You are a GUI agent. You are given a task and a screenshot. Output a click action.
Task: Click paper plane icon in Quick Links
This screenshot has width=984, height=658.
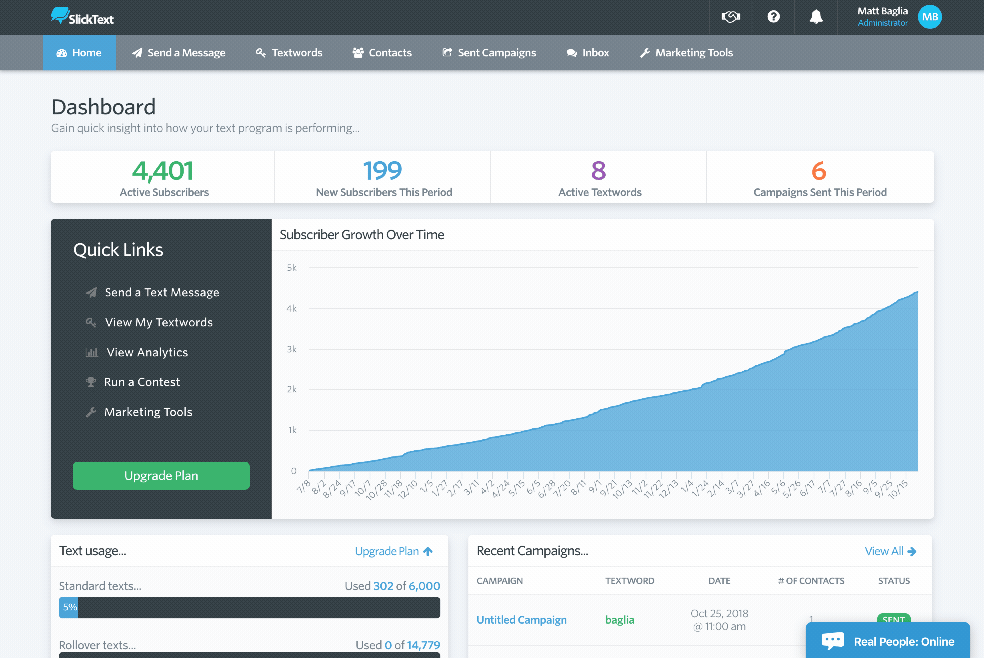[92, 292]
